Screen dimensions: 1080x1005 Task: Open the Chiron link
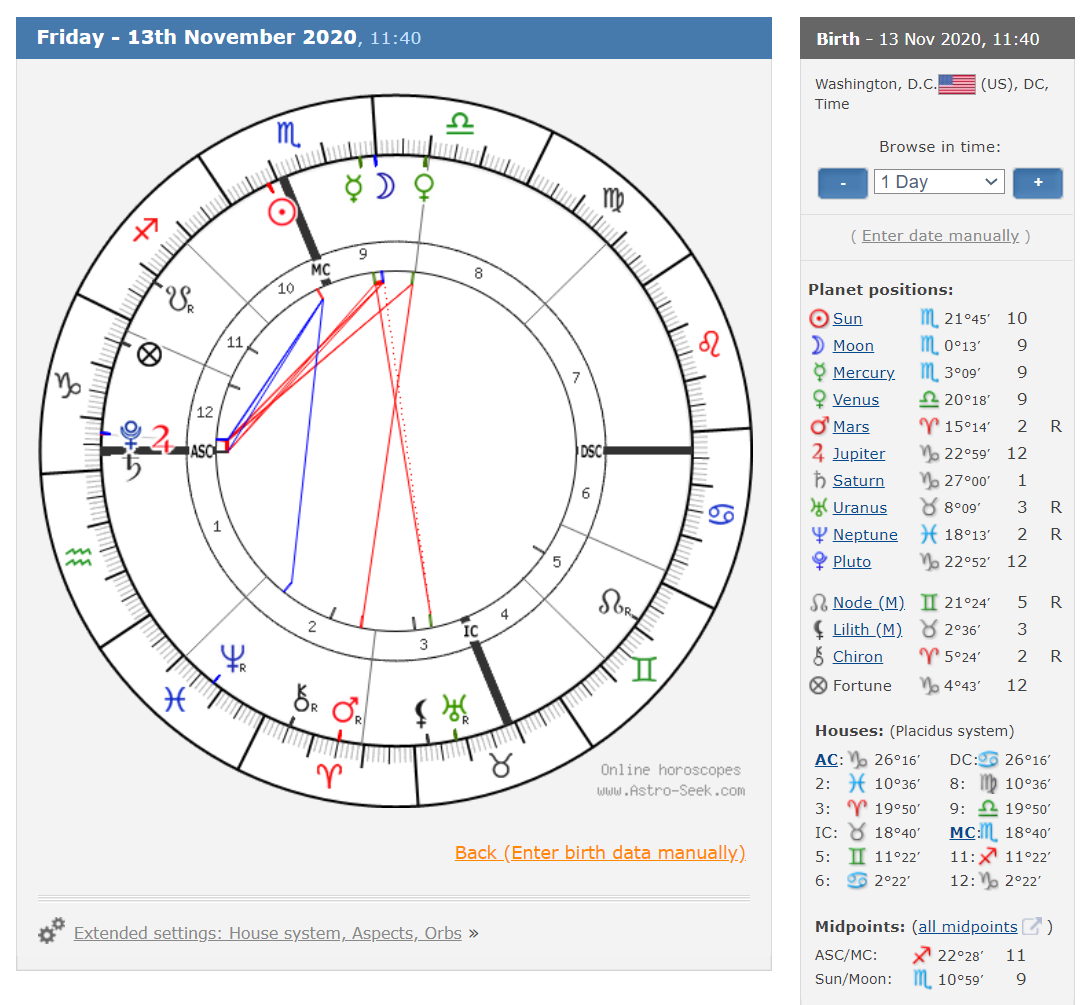(858, 656)
